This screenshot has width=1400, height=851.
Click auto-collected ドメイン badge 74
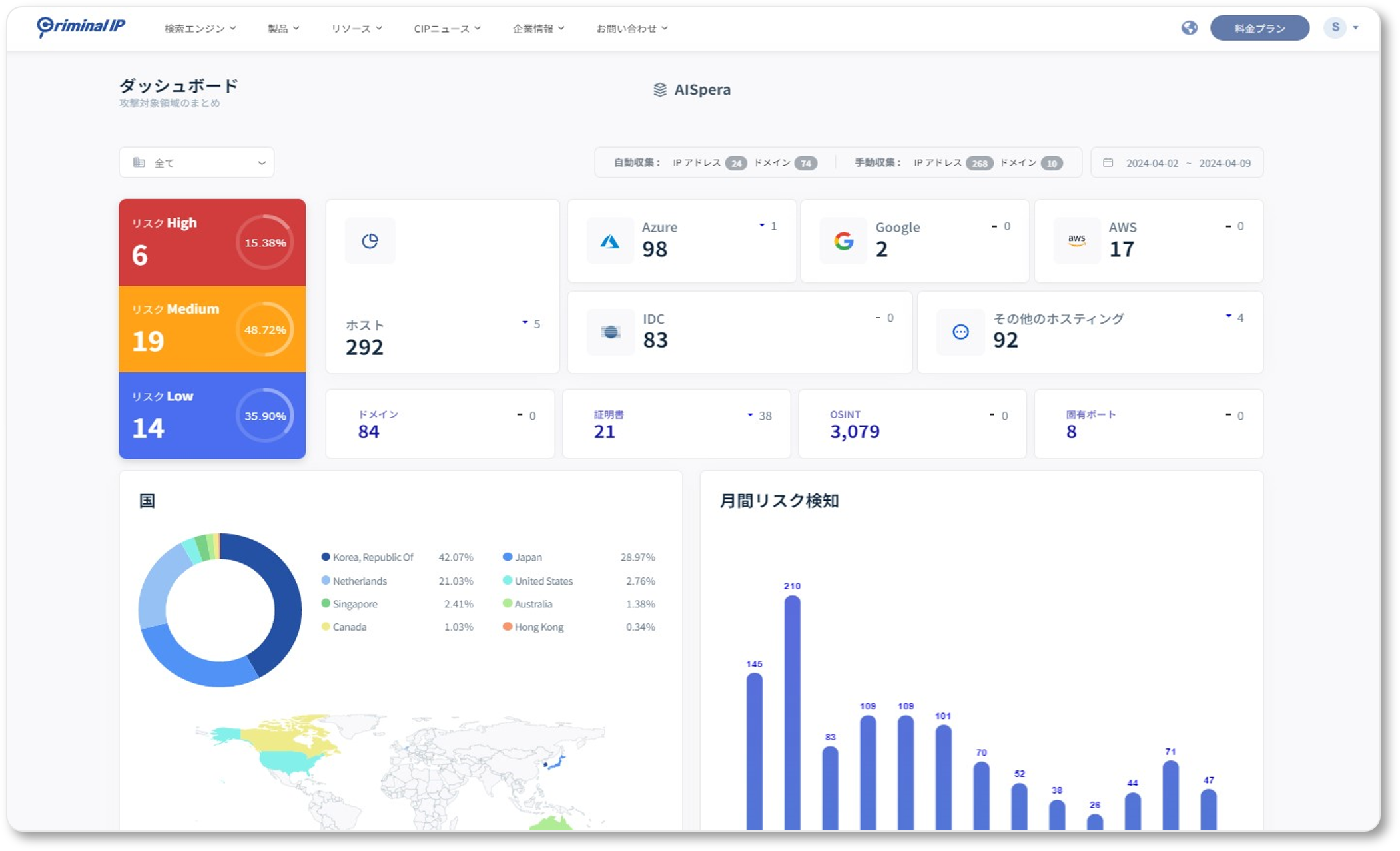click(x=805, y=163)
